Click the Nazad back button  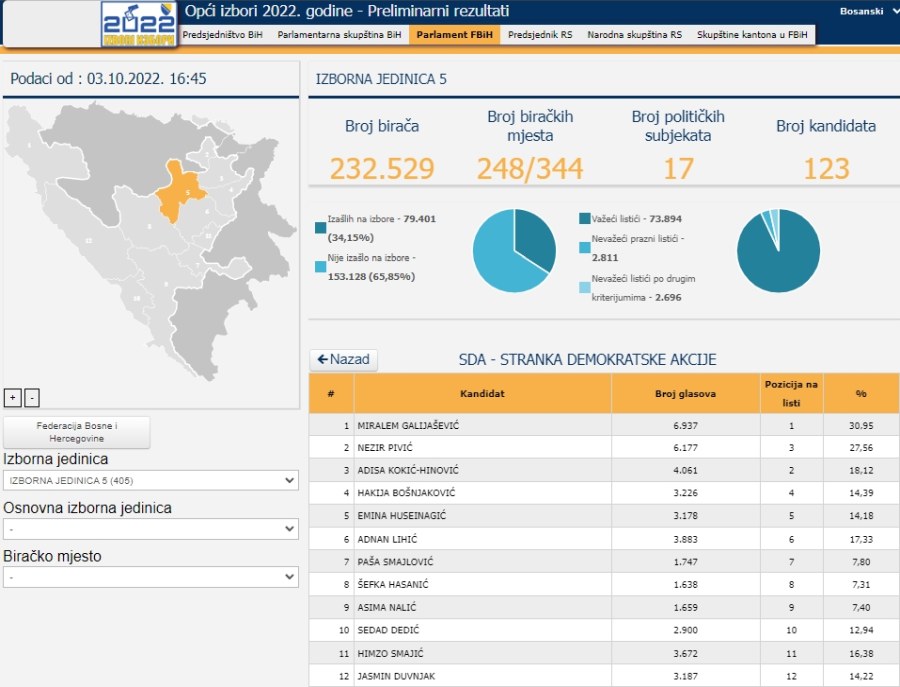(343, 360)
